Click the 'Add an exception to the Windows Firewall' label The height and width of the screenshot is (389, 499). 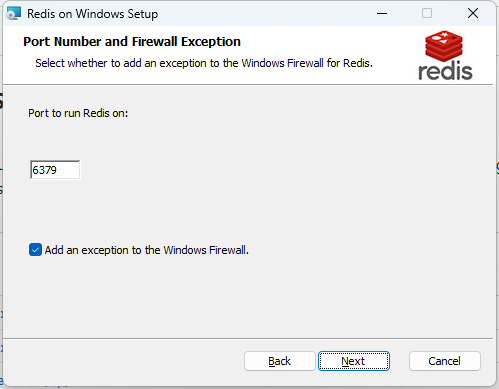point(147,250)
